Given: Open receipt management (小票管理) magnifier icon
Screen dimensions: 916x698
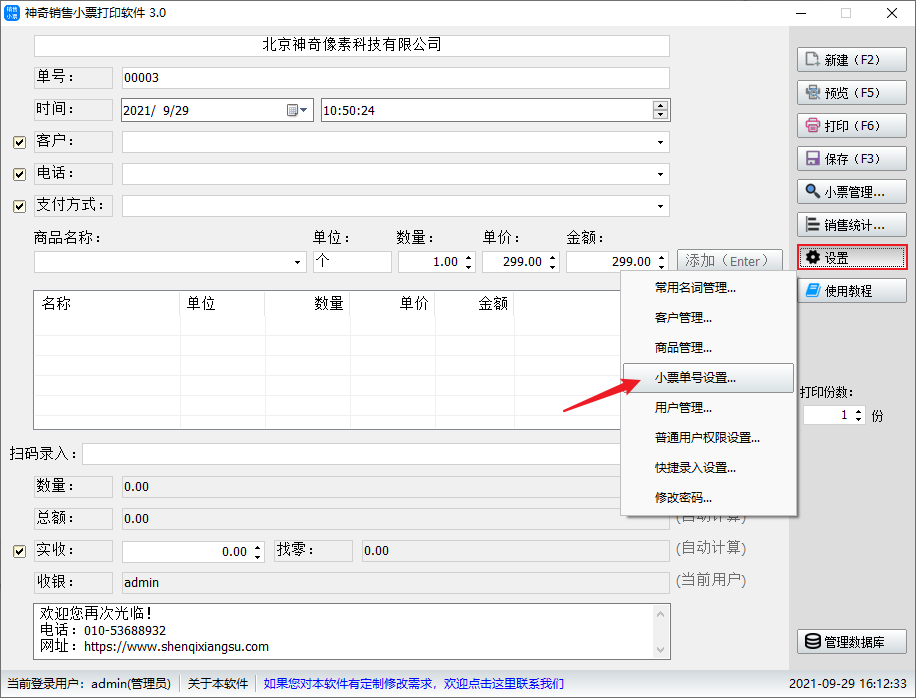Looking at the screenshot, I should (x=812, y=192).
